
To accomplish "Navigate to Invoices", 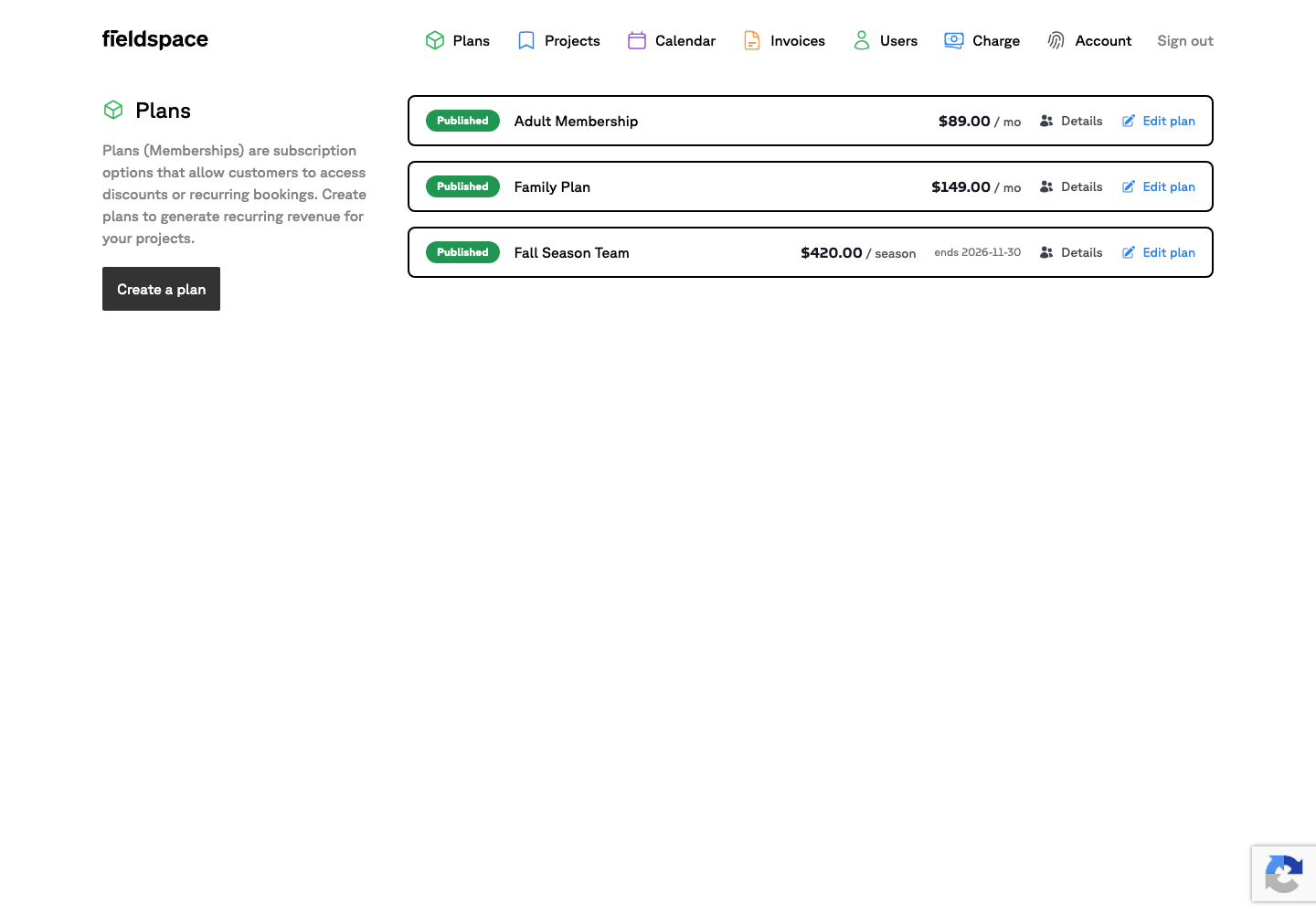I will click(x=784, y=40).
